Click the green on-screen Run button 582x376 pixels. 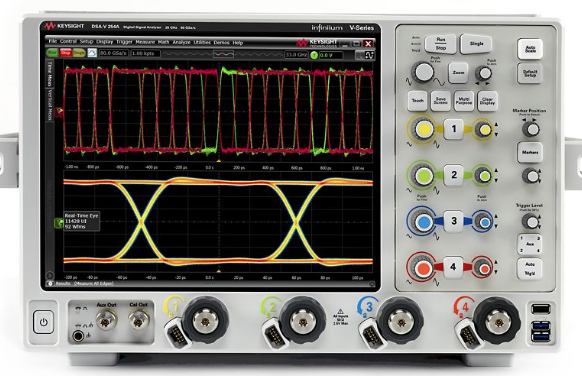tap(52, 53)
